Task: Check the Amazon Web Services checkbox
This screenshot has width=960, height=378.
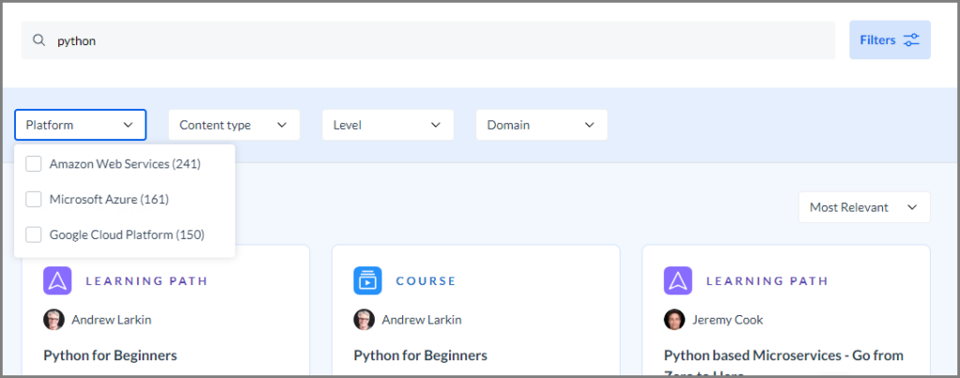Action: pos(34,164)
